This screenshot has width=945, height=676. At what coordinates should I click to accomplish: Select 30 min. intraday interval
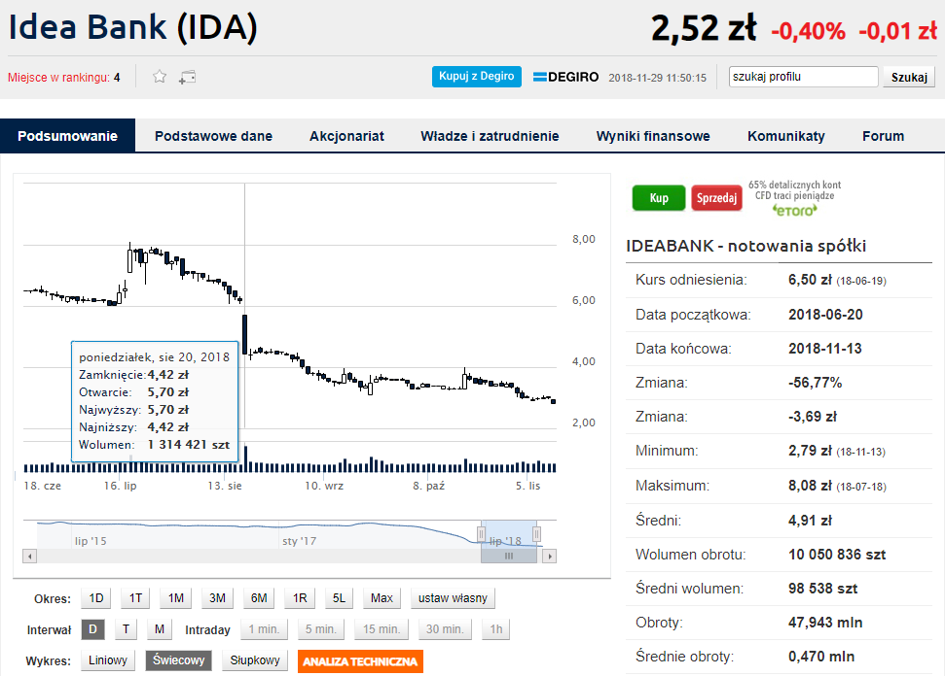tap(445, 630)
